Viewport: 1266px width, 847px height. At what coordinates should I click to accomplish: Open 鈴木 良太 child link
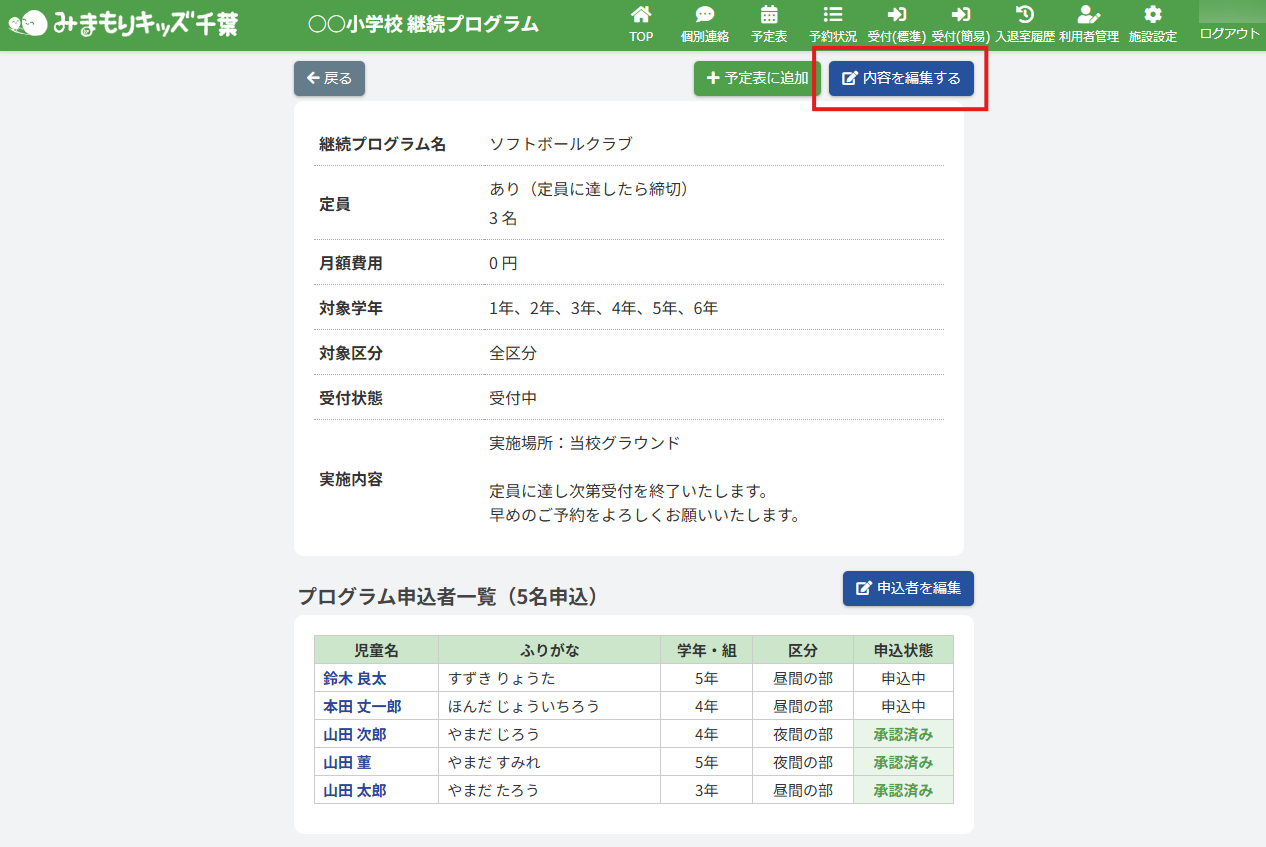click(354, 678)
